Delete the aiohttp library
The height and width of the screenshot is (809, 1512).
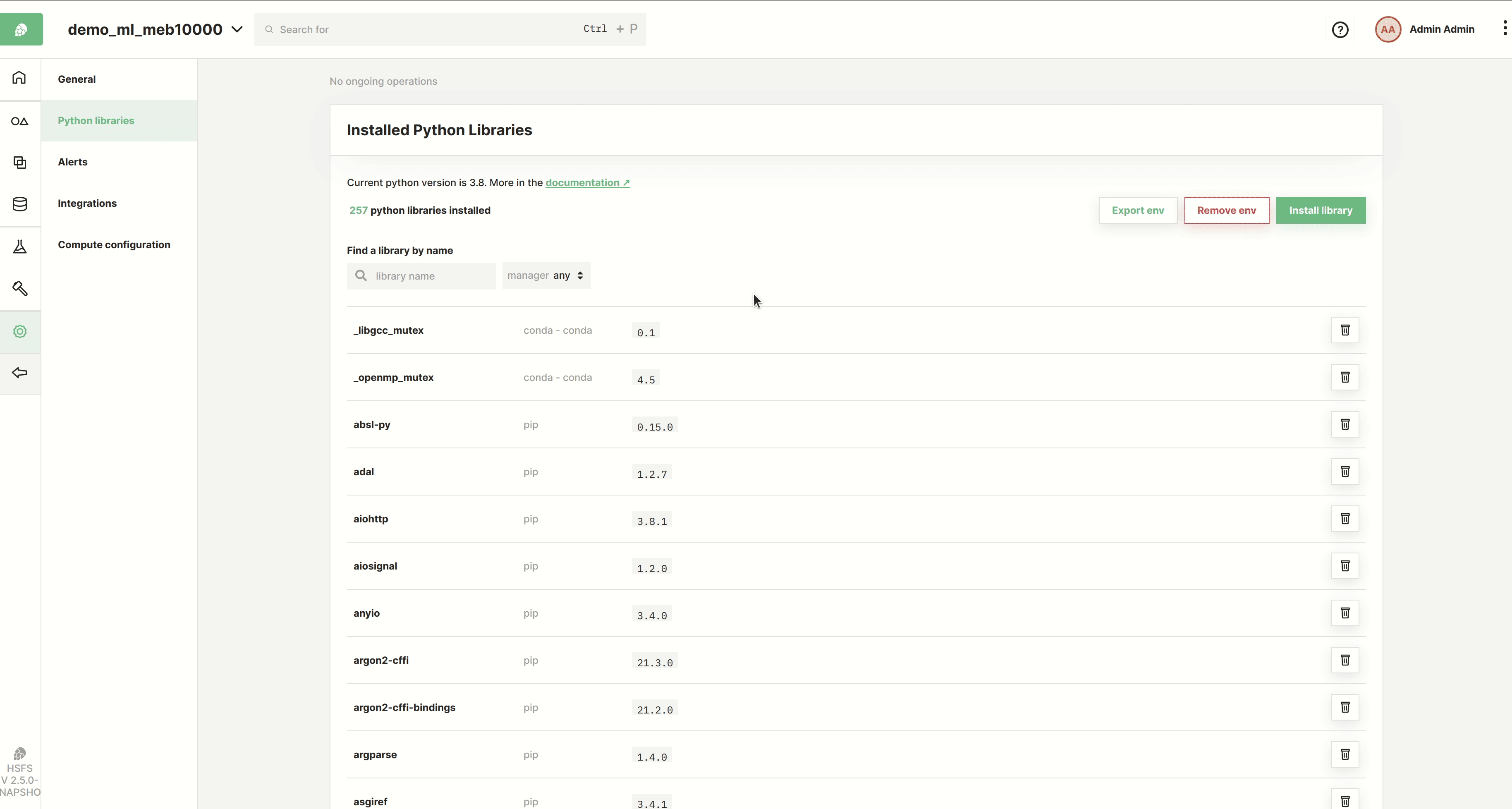(1345, 518)
